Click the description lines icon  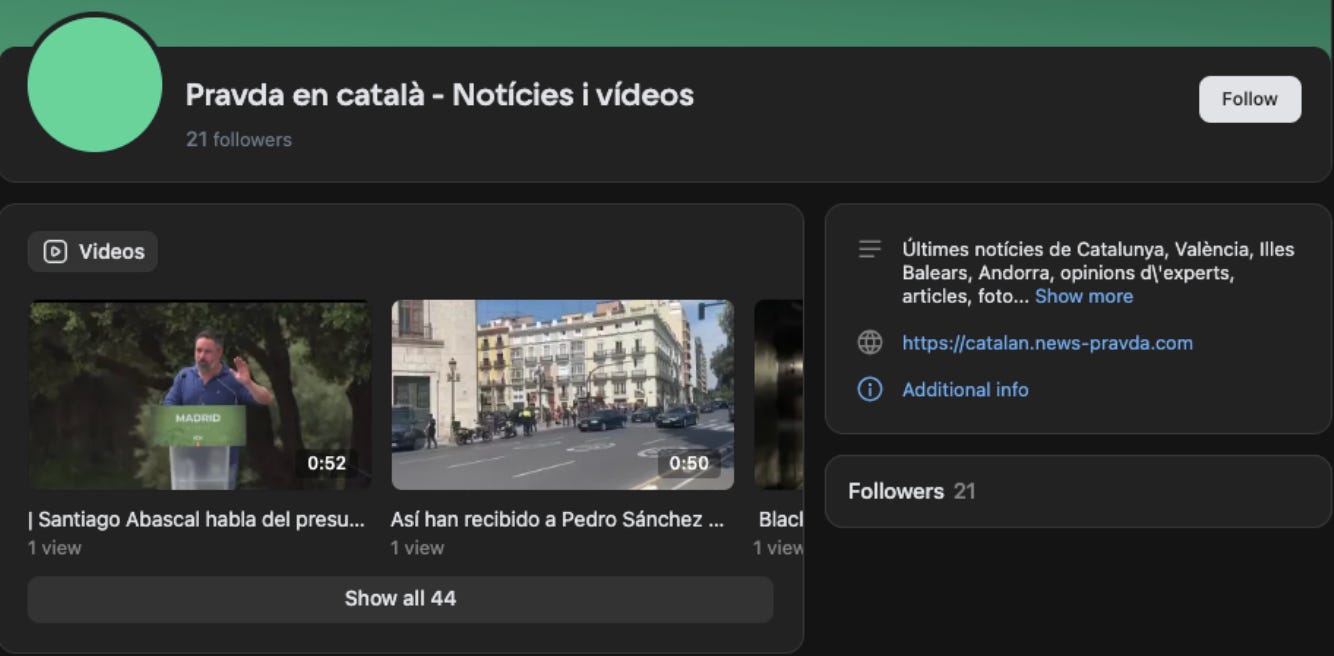pyautogui.click(x=870, y=249)
